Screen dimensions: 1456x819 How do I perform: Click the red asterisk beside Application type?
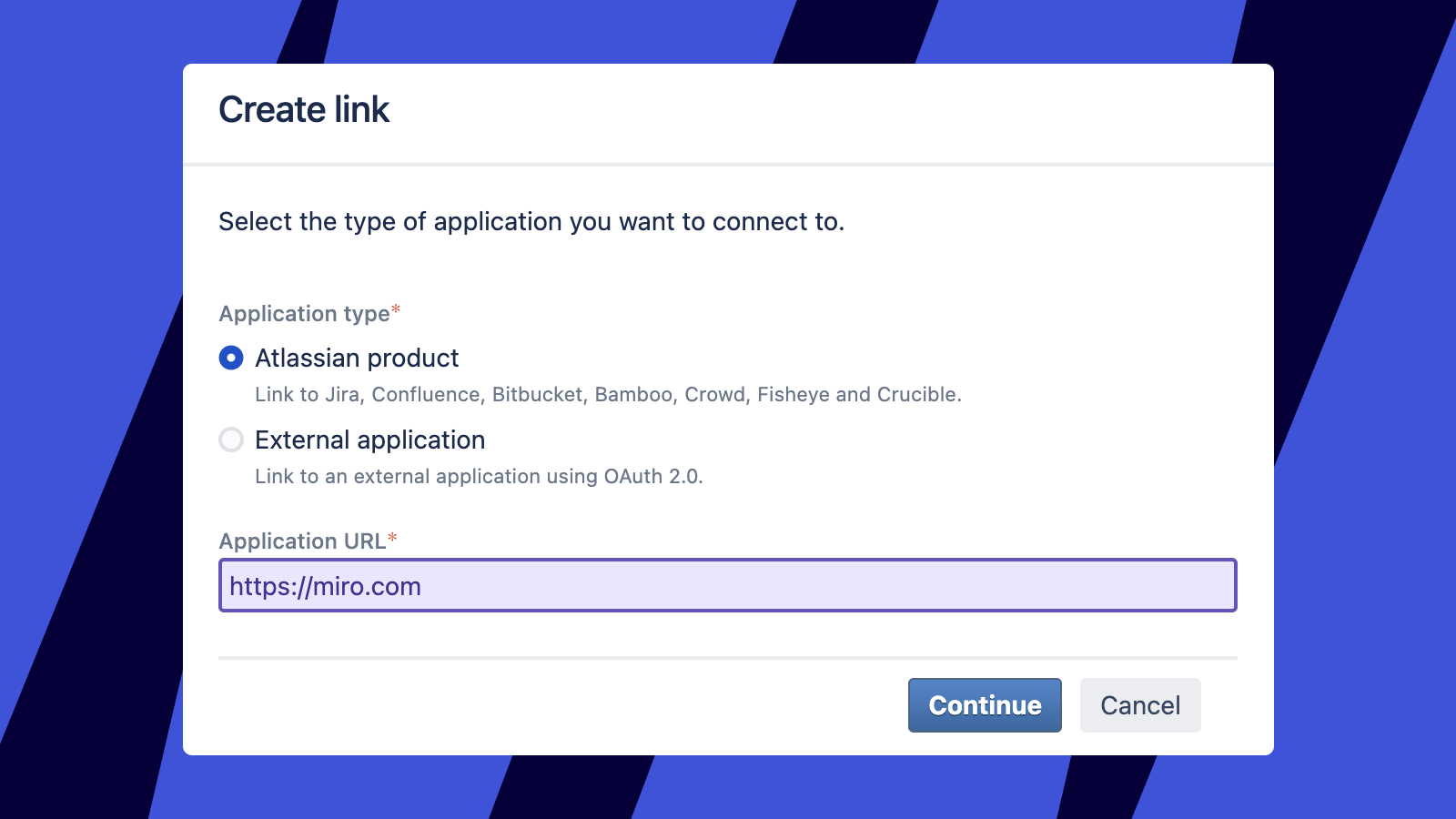(396, 311)
